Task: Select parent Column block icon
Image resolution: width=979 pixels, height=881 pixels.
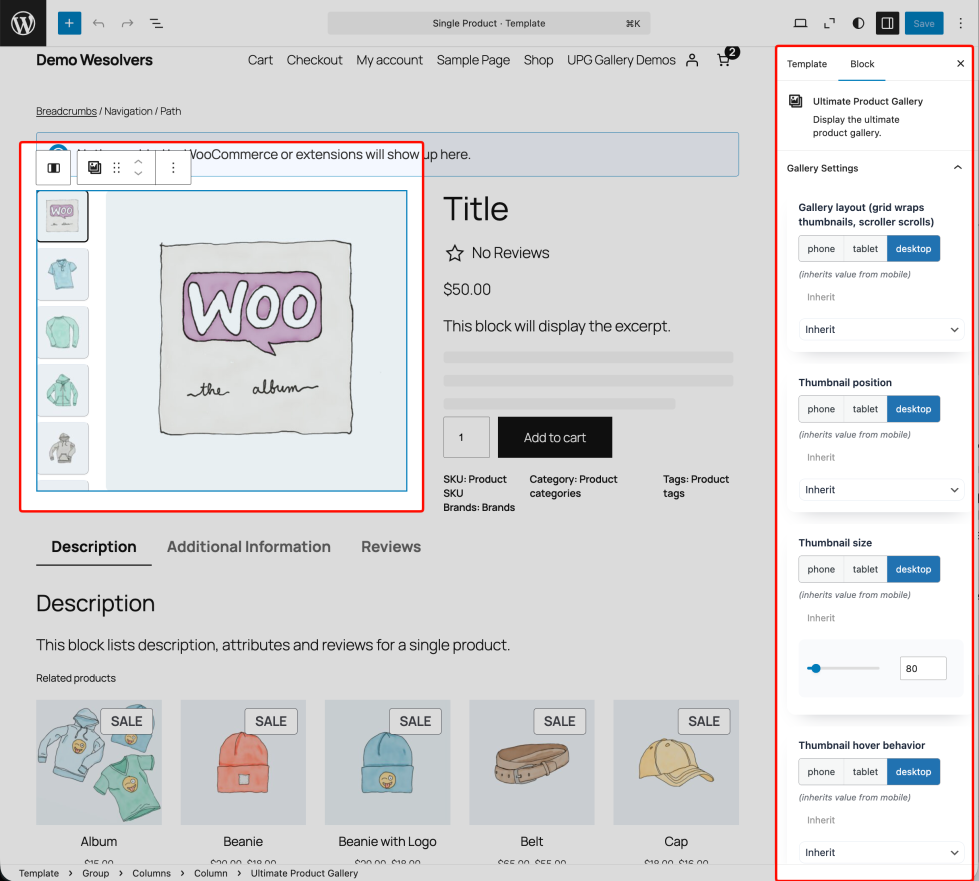Action: tap(54, 168)
